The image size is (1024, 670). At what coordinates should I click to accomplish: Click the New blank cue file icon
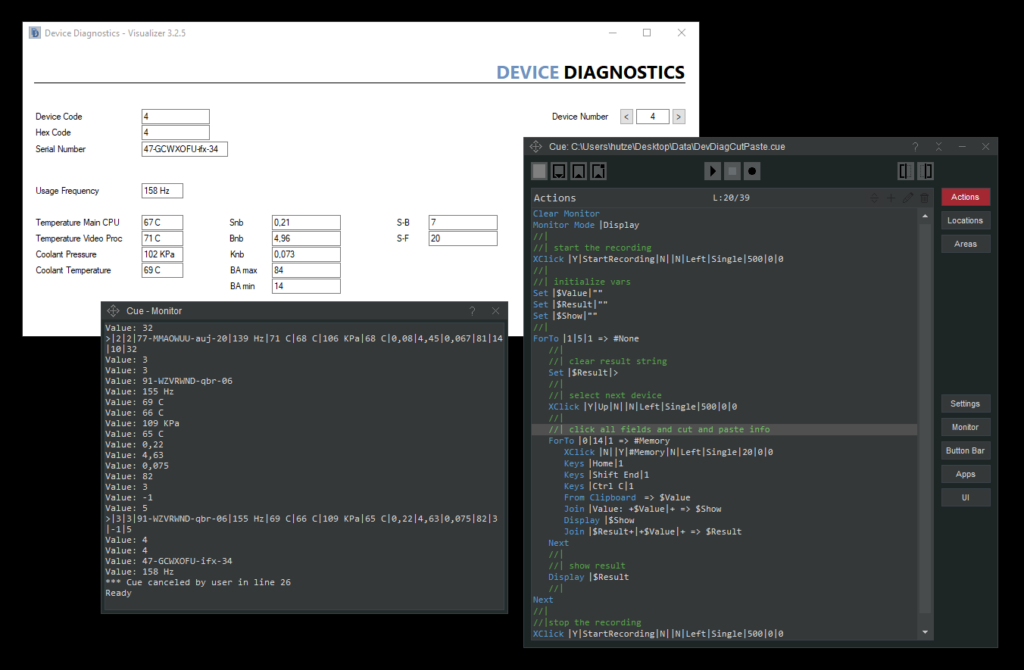click(x=540, y=171)
